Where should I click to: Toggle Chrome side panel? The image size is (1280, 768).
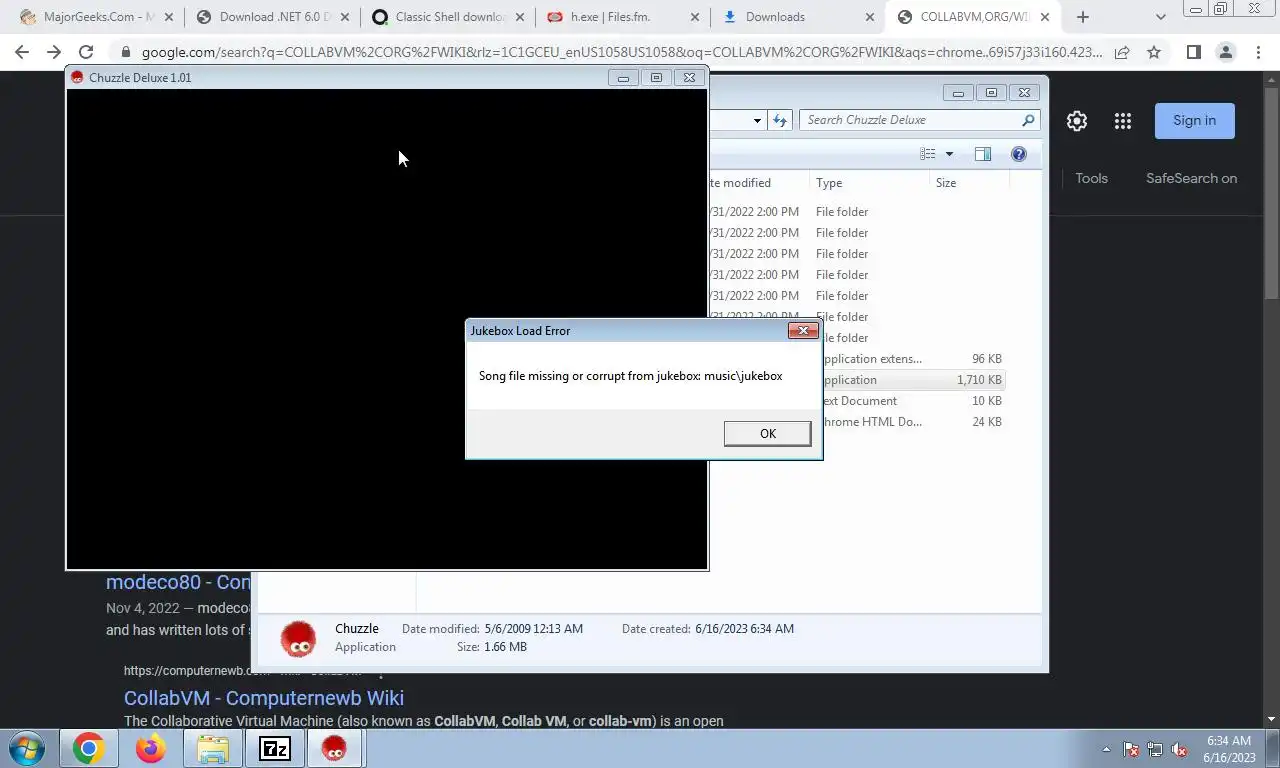point(1193,52)
